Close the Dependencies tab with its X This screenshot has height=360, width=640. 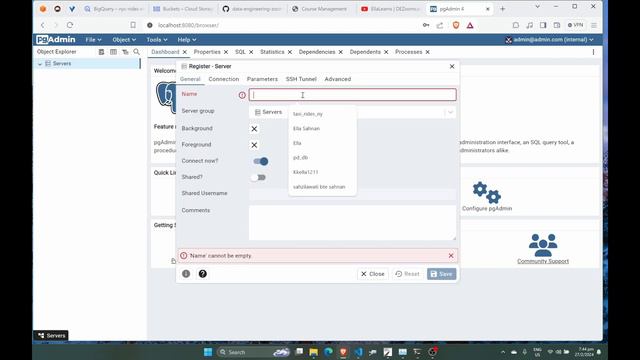point(341,52)
